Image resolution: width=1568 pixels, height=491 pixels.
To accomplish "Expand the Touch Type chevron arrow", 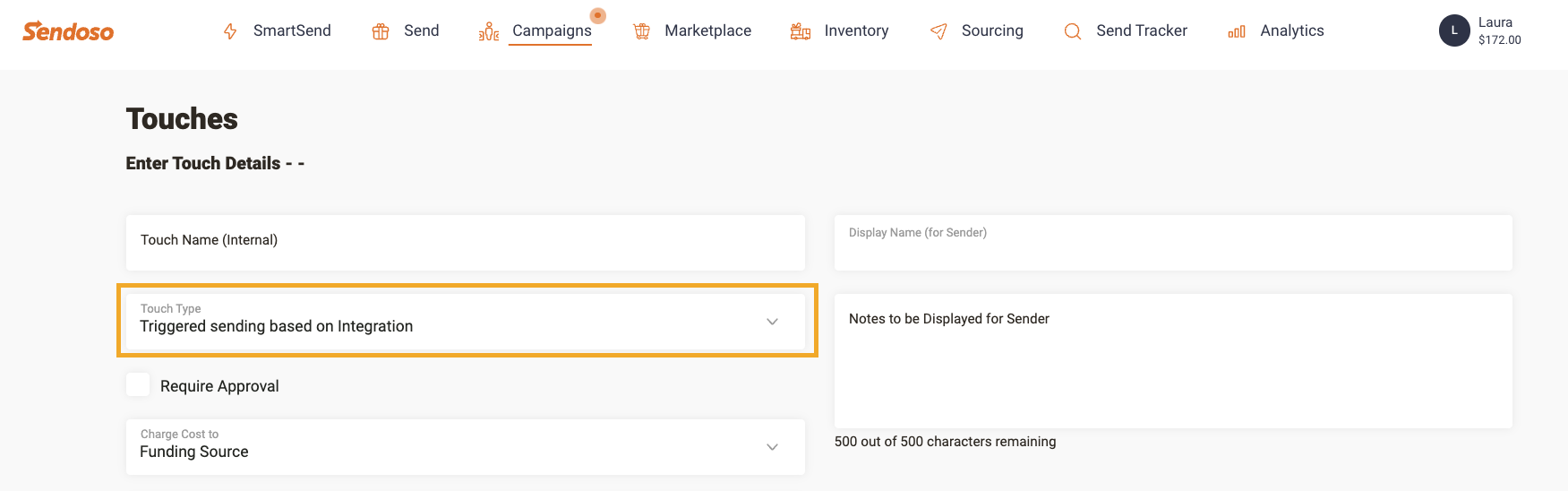I will (x=772, y=322).
